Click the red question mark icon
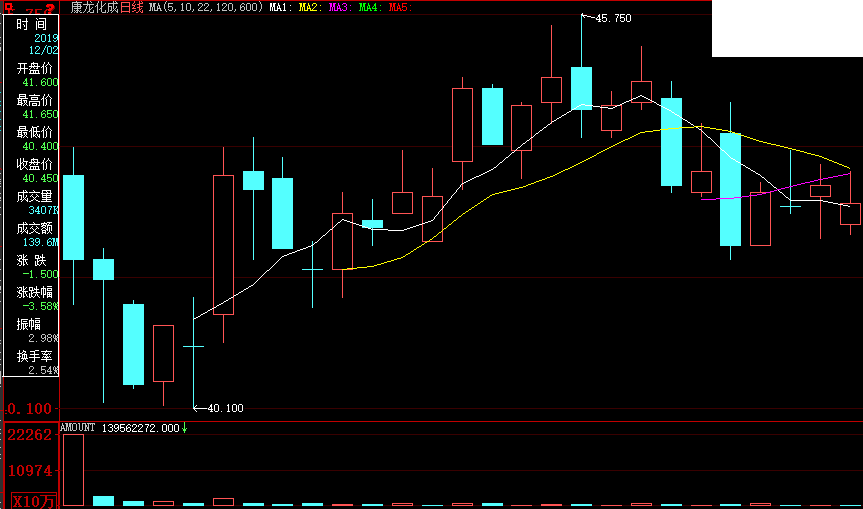The image size is (863, 509). coord(50,8)
